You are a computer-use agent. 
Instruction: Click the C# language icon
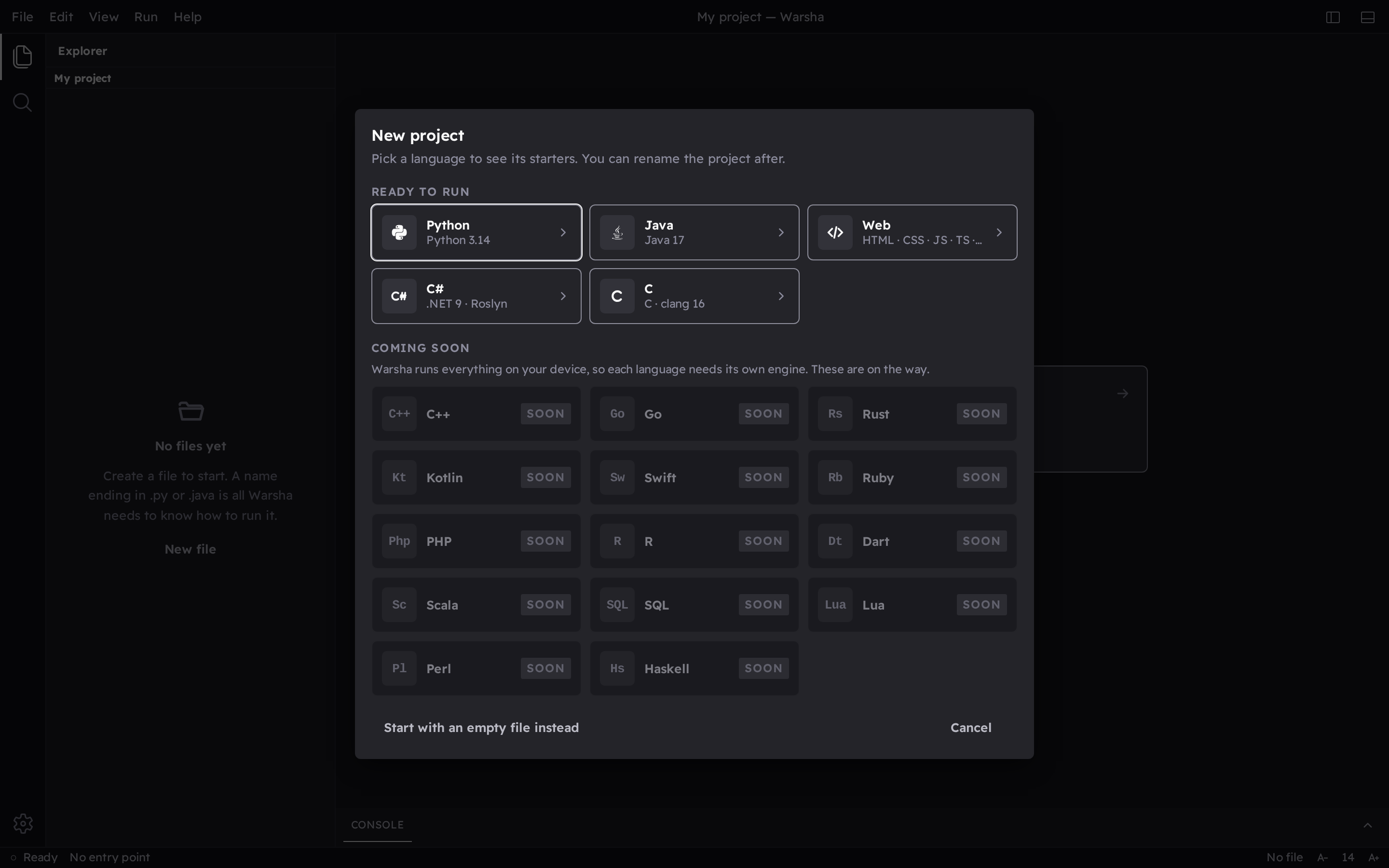399,296
